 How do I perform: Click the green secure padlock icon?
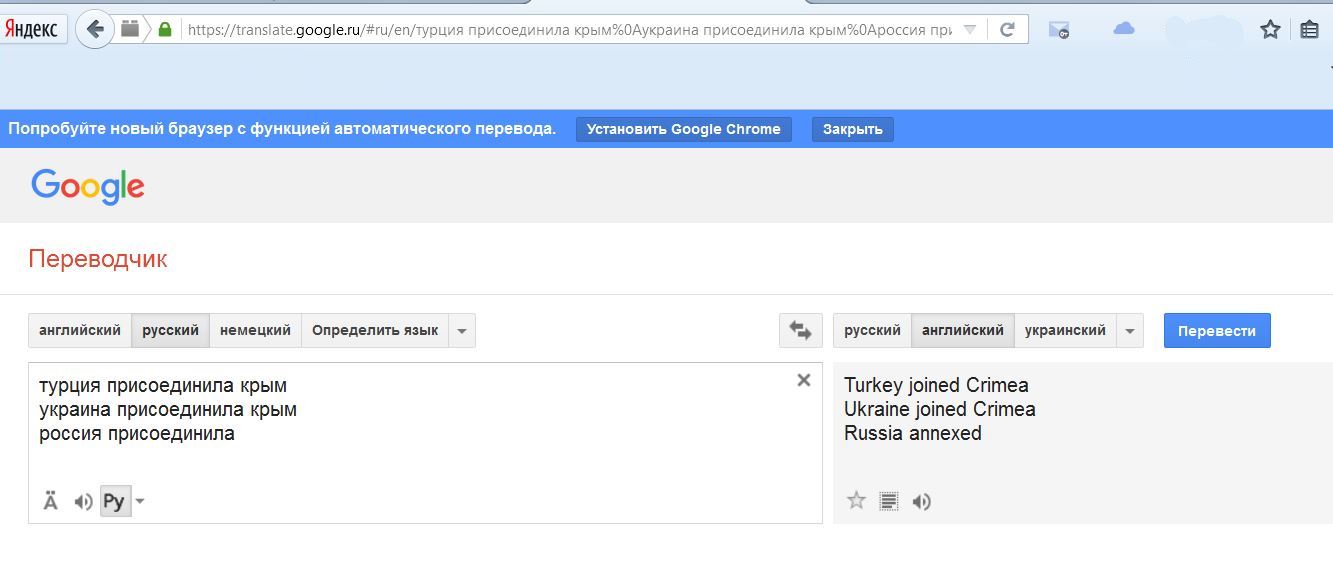click(x=165, y=30)
